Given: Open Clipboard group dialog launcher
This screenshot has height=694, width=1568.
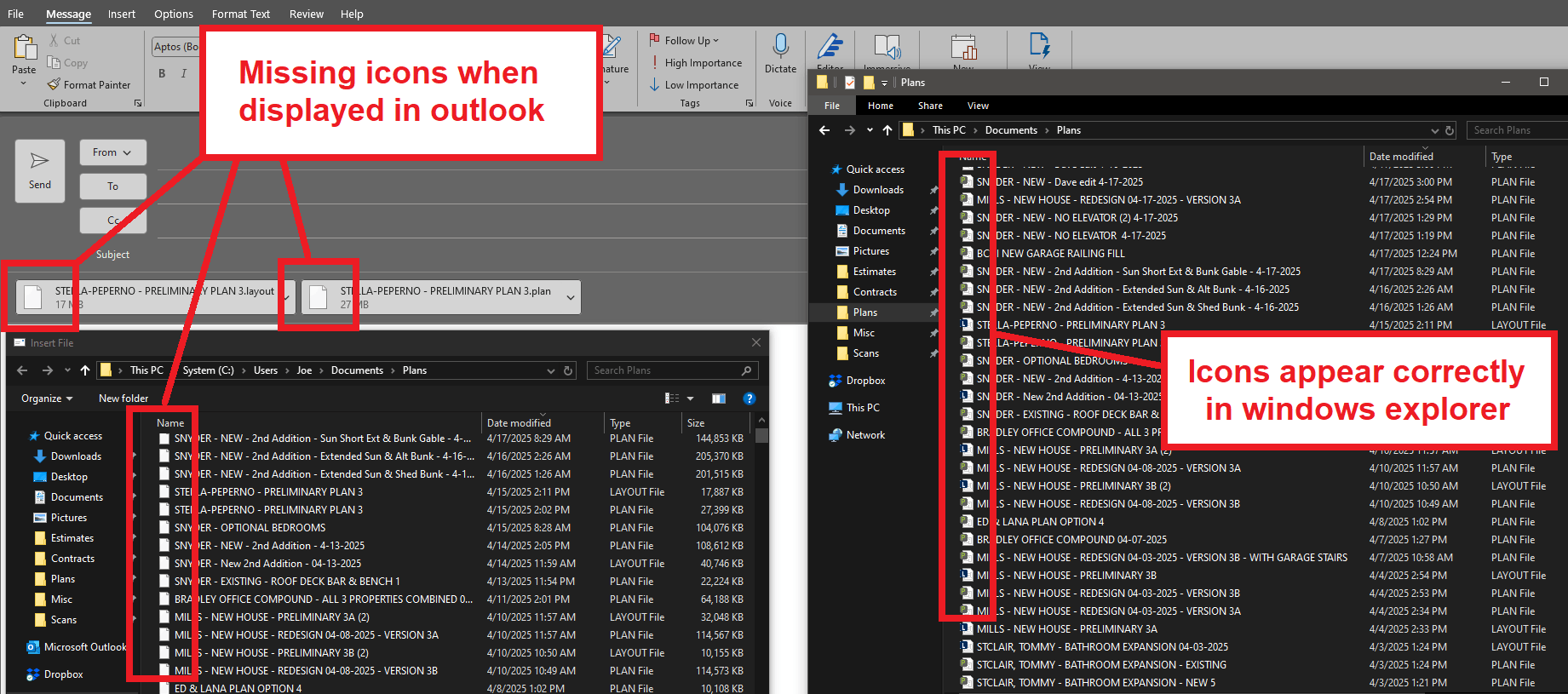Looking at the screenshot, I should [138, 103].
